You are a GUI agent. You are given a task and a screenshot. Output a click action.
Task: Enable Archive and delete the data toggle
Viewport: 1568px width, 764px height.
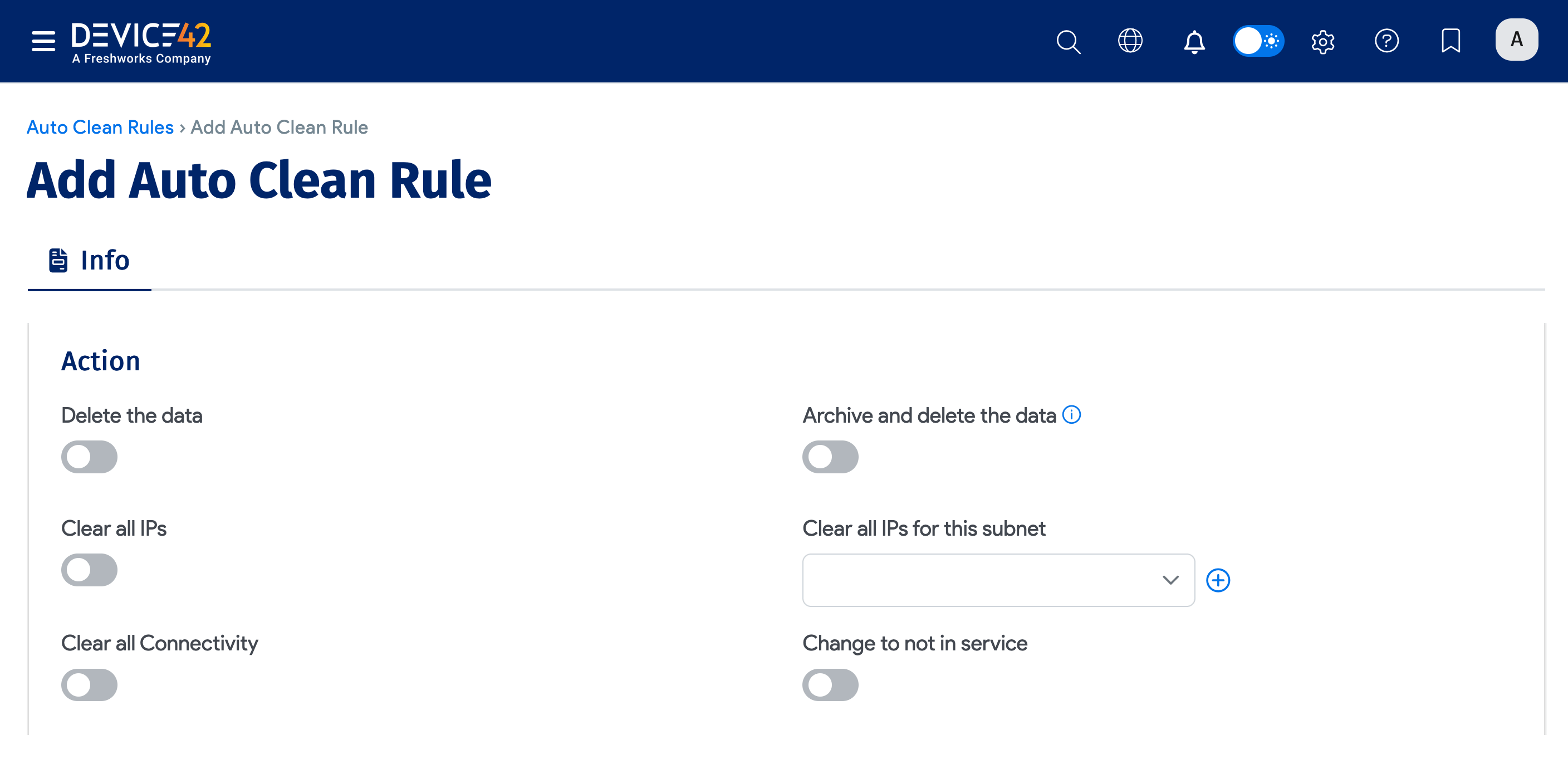[x=830, y=457]
